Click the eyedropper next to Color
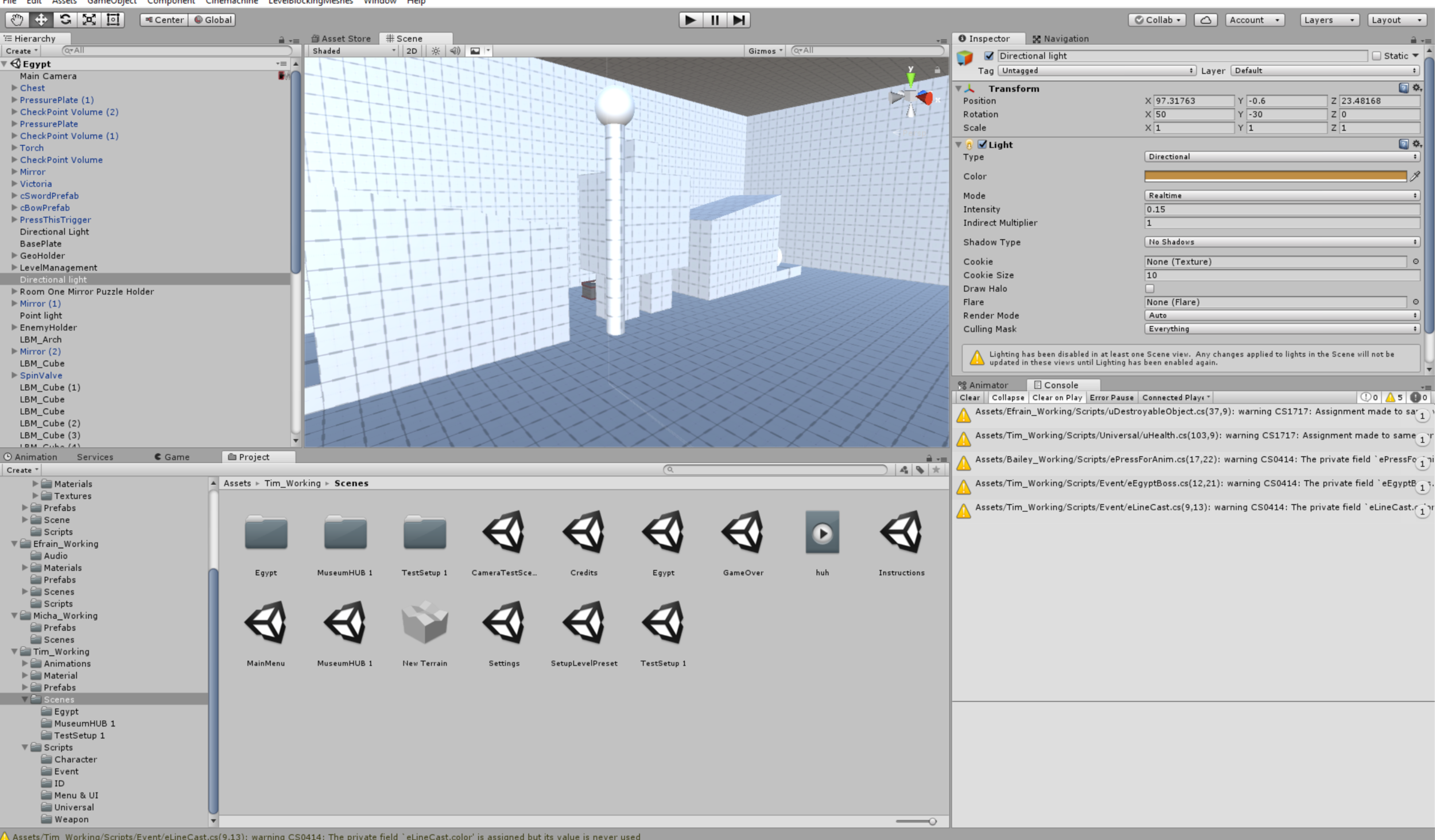Image resolution: width=1435 pixels, height=840 pixels. (1415, 176)
